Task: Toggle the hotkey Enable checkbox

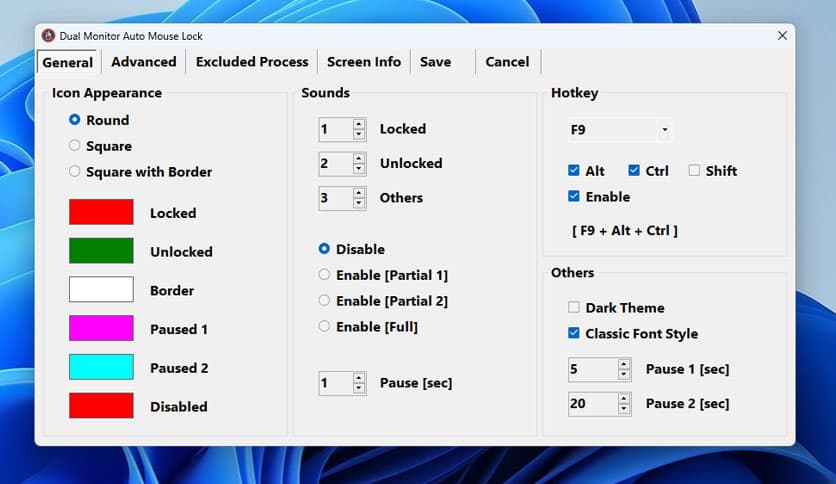Action: [574, 196]
